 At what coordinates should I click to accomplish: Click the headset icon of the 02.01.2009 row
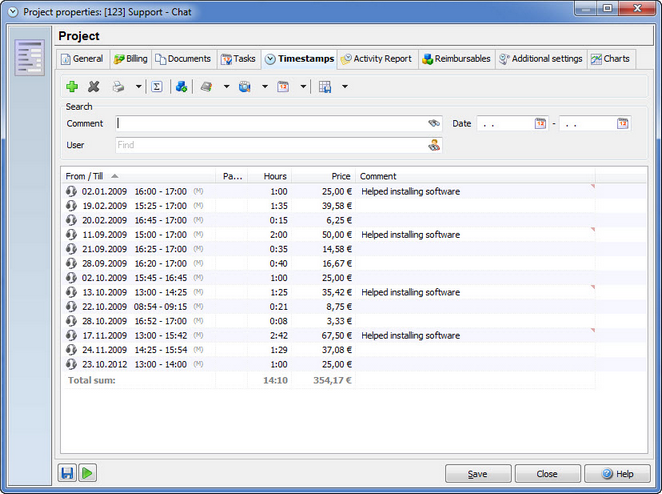pyautogui.click(x=71, y=191)
